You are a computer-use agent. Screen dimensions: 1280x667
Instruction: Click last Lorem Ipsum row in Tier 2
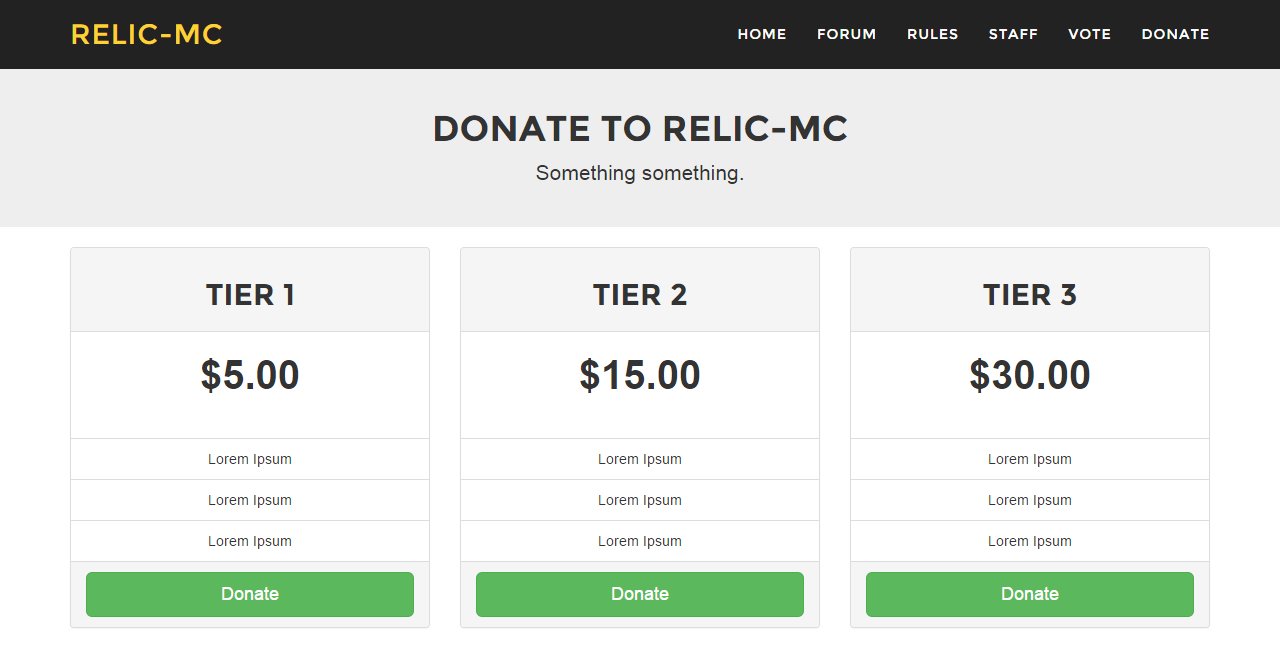pos(640,541)
